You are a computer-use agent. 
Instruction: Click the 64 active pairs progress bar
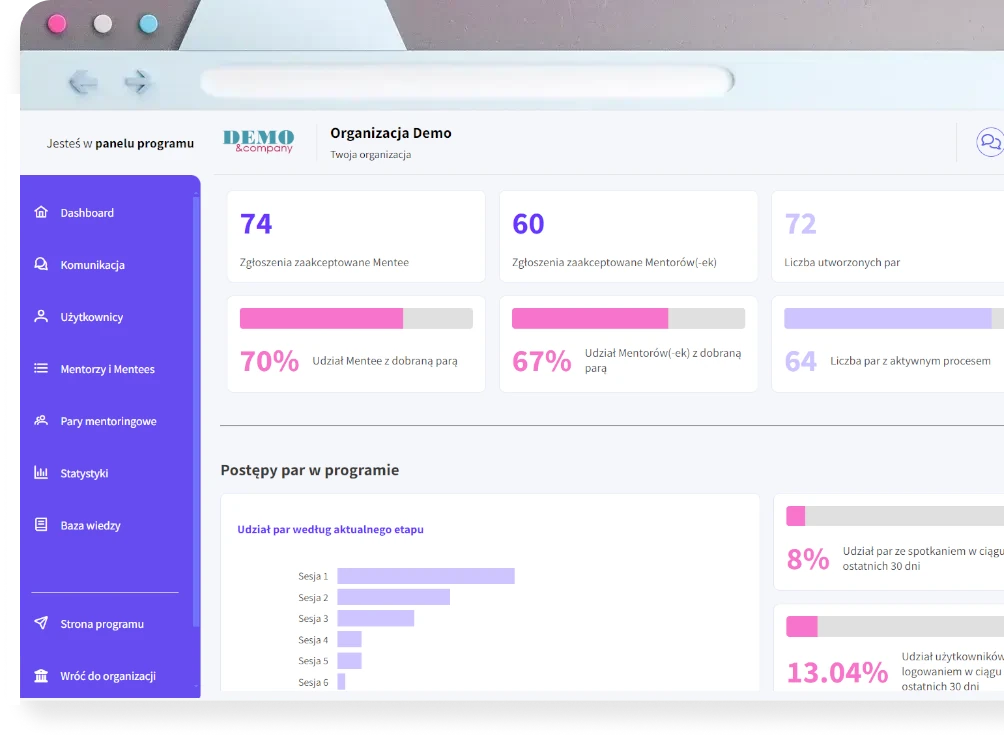coord(894,318)
